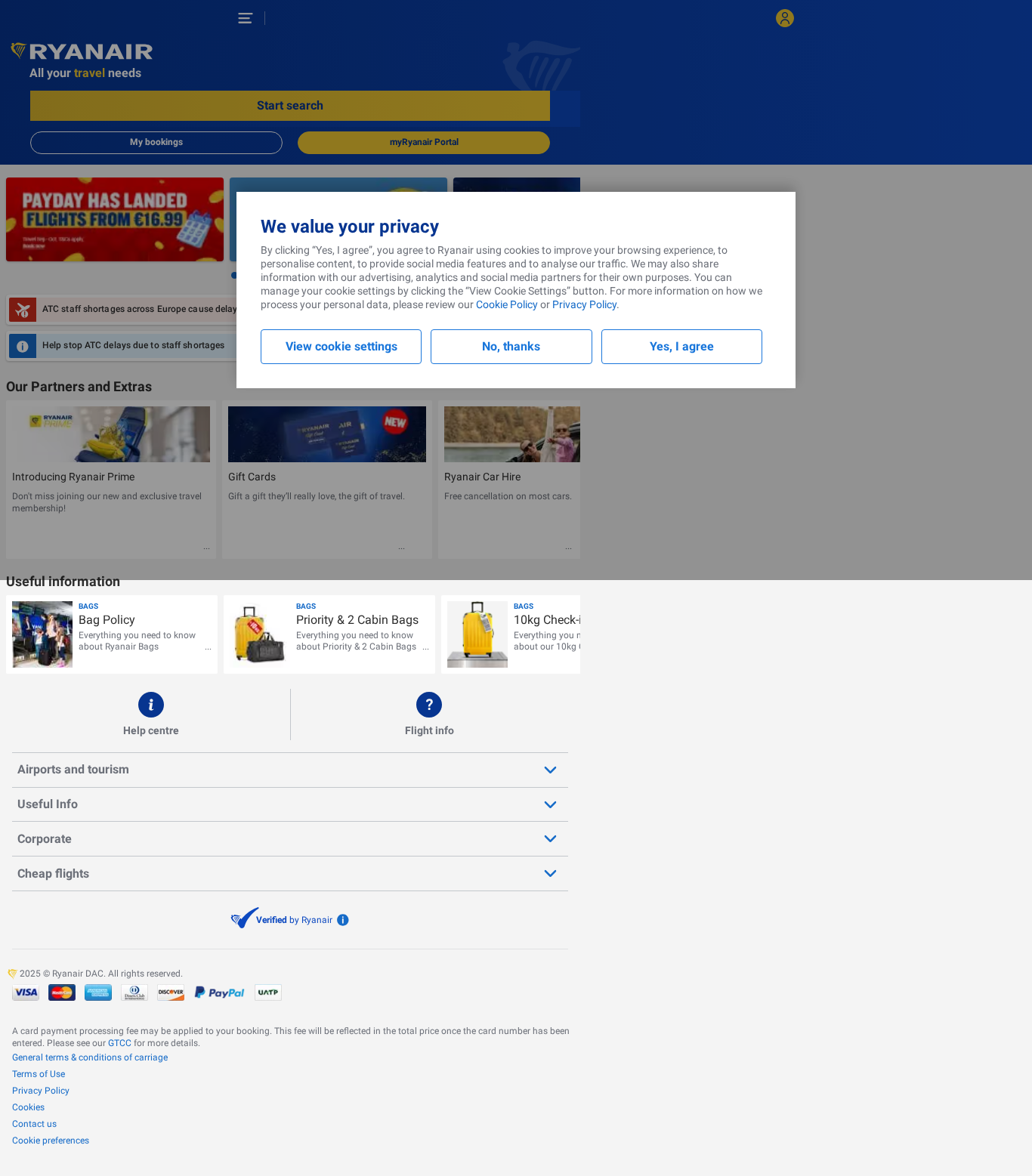The width and height of the screenshot is (1032, 1176).
Task: Click the Mastercard payment icon
Action: [62, 992]
